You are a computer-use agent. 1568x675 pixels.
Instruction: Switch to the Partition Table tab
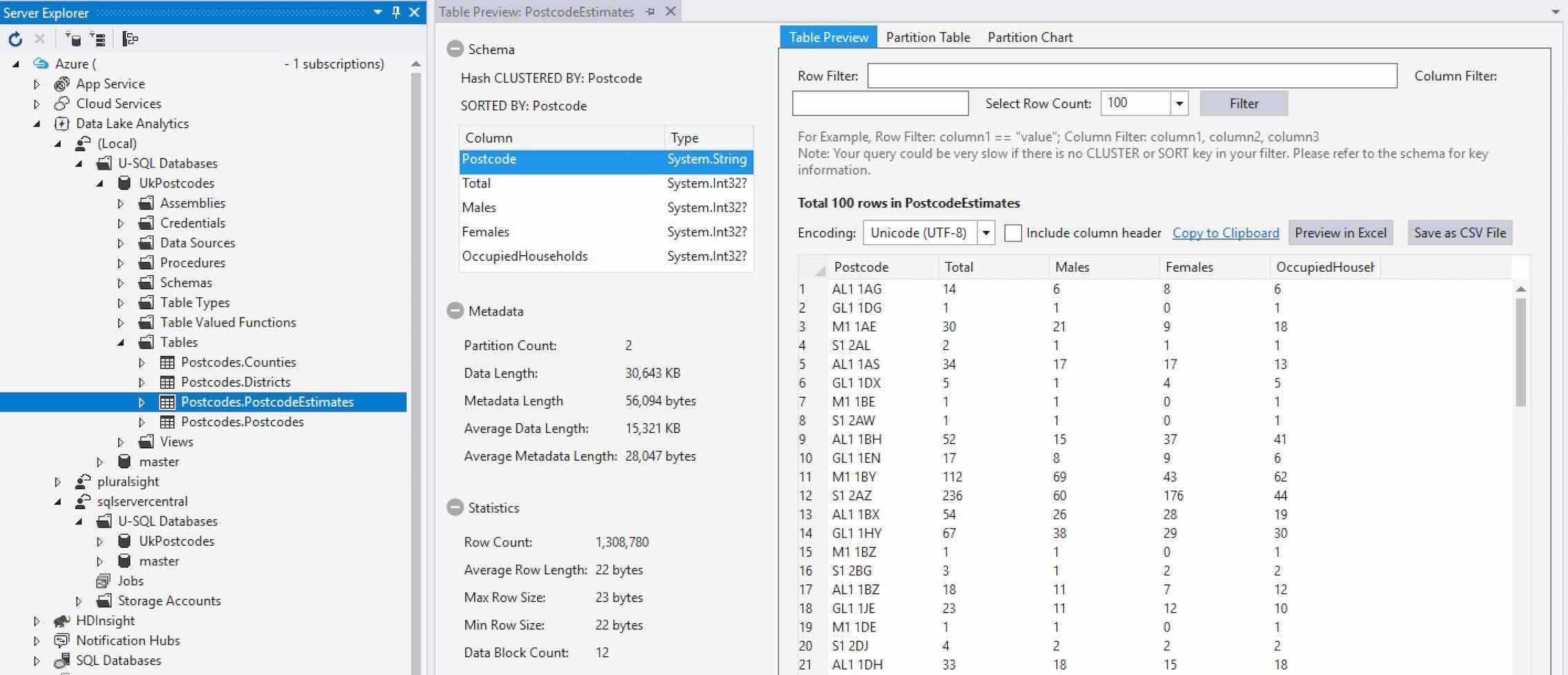click(928, 37)
